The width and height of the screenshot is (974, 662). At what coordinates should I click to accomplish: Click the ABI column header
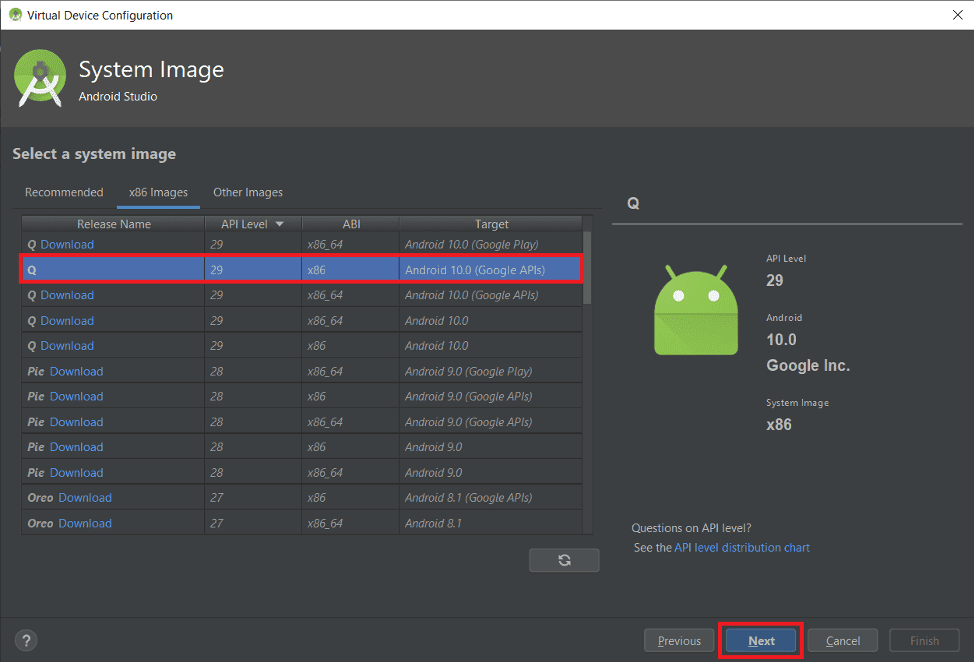tap(351, 224)
